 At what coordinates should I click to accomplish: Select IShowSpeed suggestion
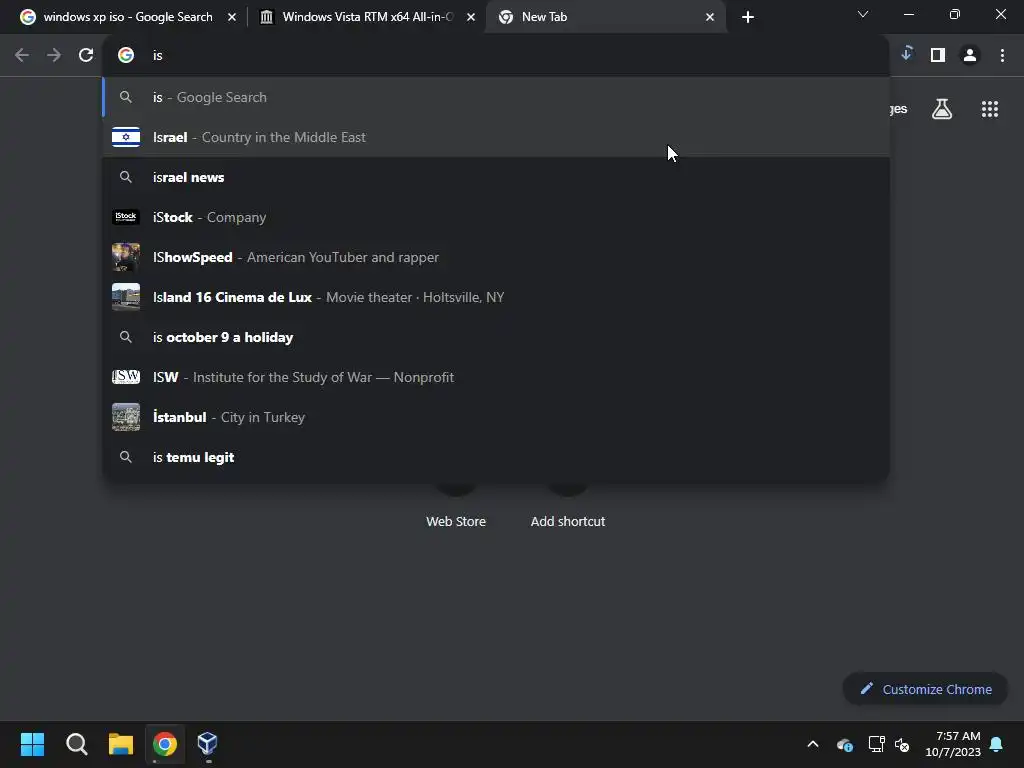(496, 257)
